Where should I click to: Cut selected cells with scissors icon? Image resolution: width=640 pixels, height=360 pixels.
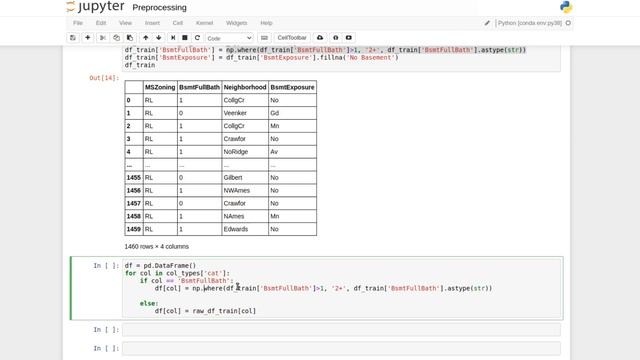coord(103,38)
